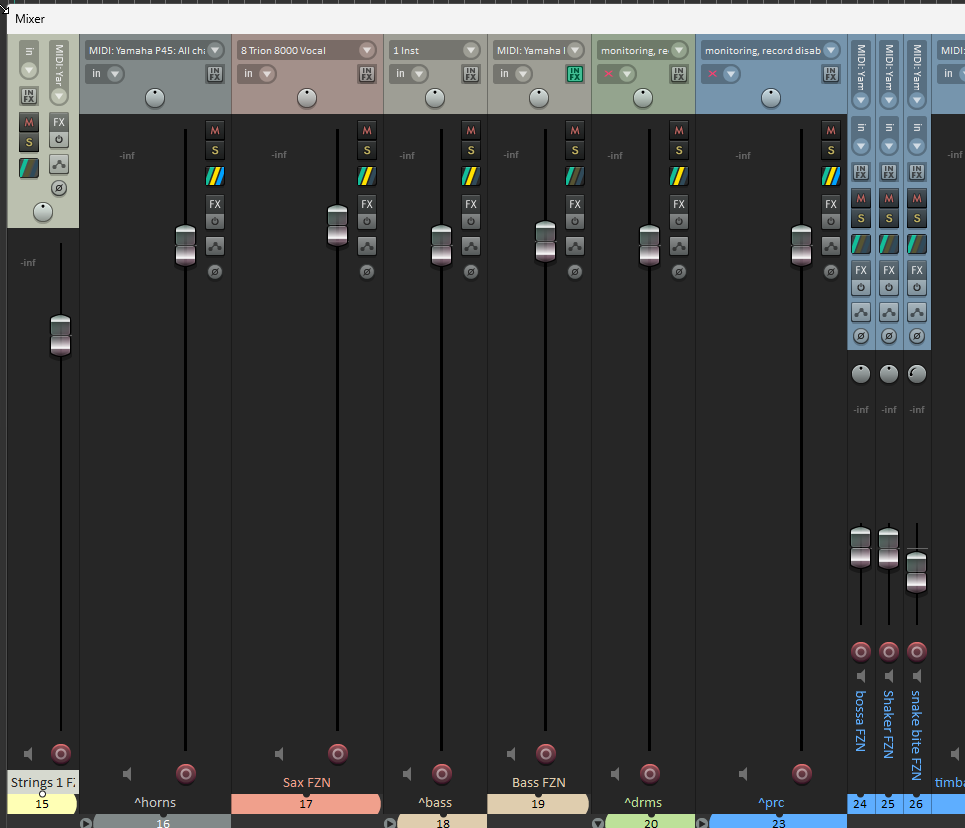Open routing window for Sax FZN track
The image size is (965, 828).
[367, 177]
